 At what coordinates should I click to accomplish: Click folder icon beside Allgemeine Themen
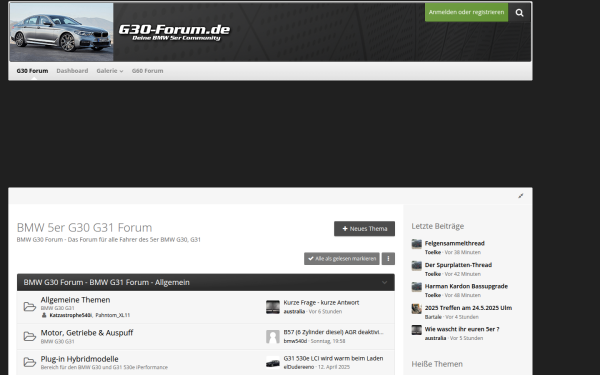click(29, 307)
